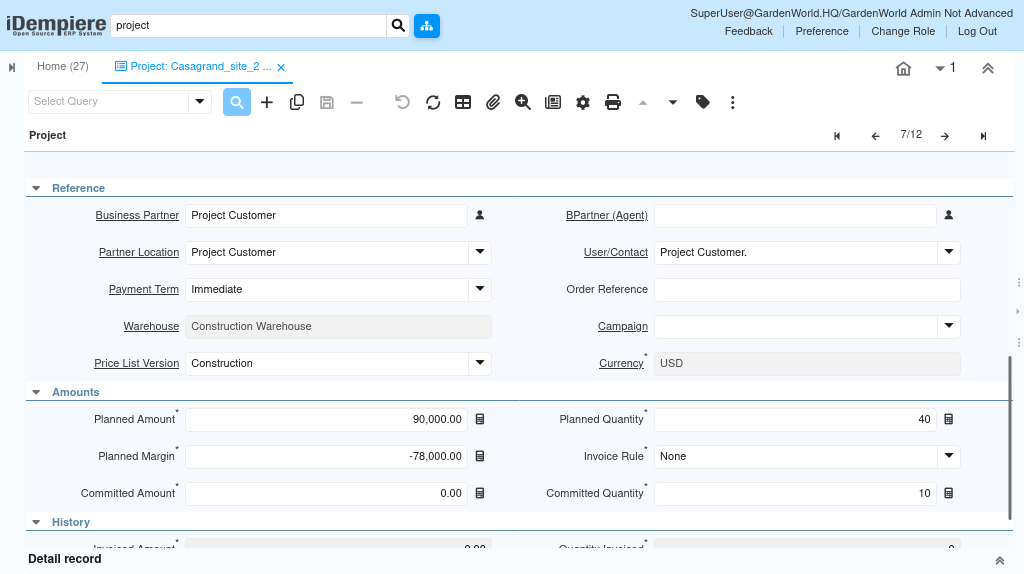The width and height of the screenshot is (1024, 574).
Task: Open the Preference link
Action: coord(822,31)
